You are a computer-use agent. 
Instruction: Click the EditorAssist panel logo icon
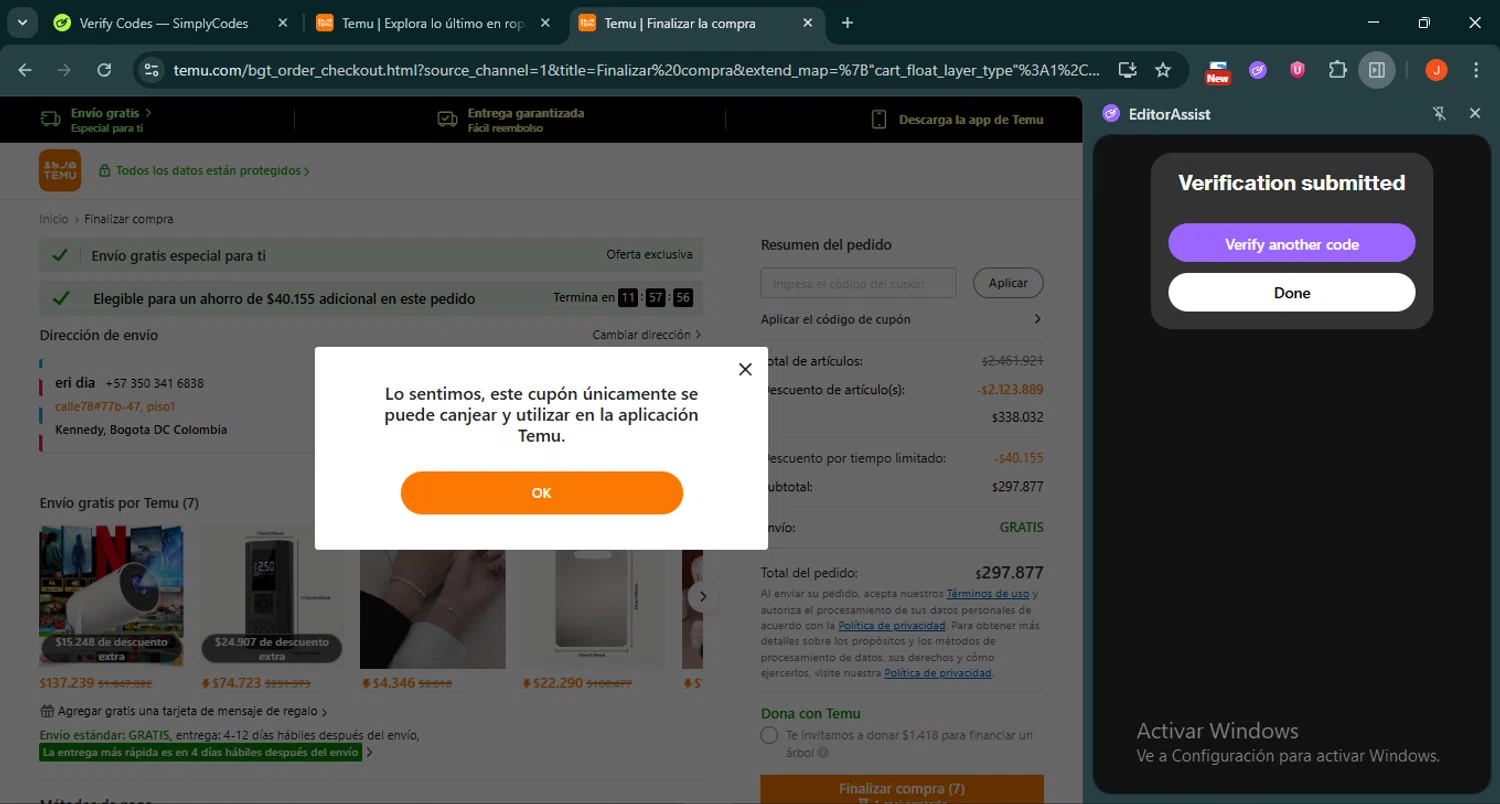point(1111,114)
